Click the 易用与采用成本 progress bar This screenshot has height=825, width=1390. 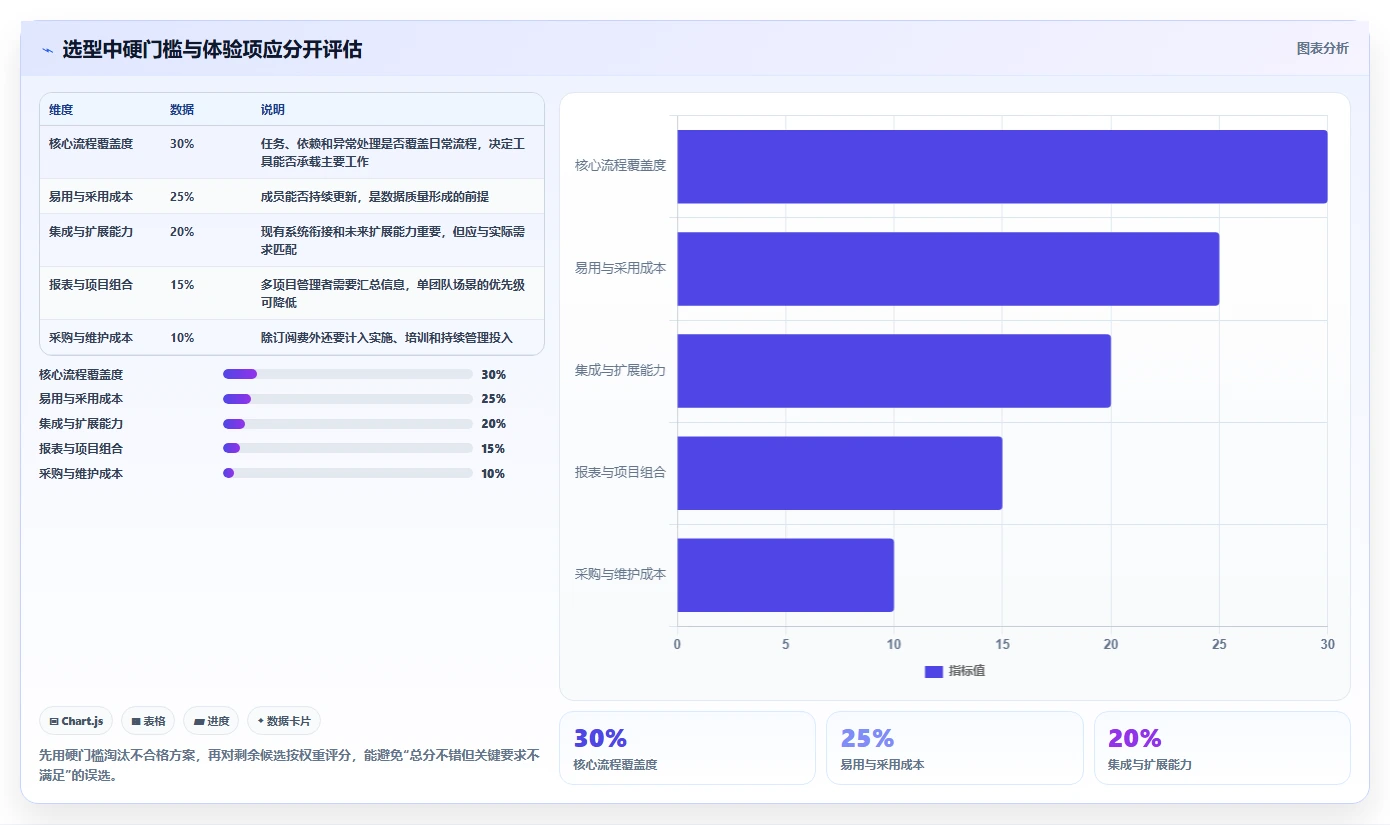coord(348,399)
